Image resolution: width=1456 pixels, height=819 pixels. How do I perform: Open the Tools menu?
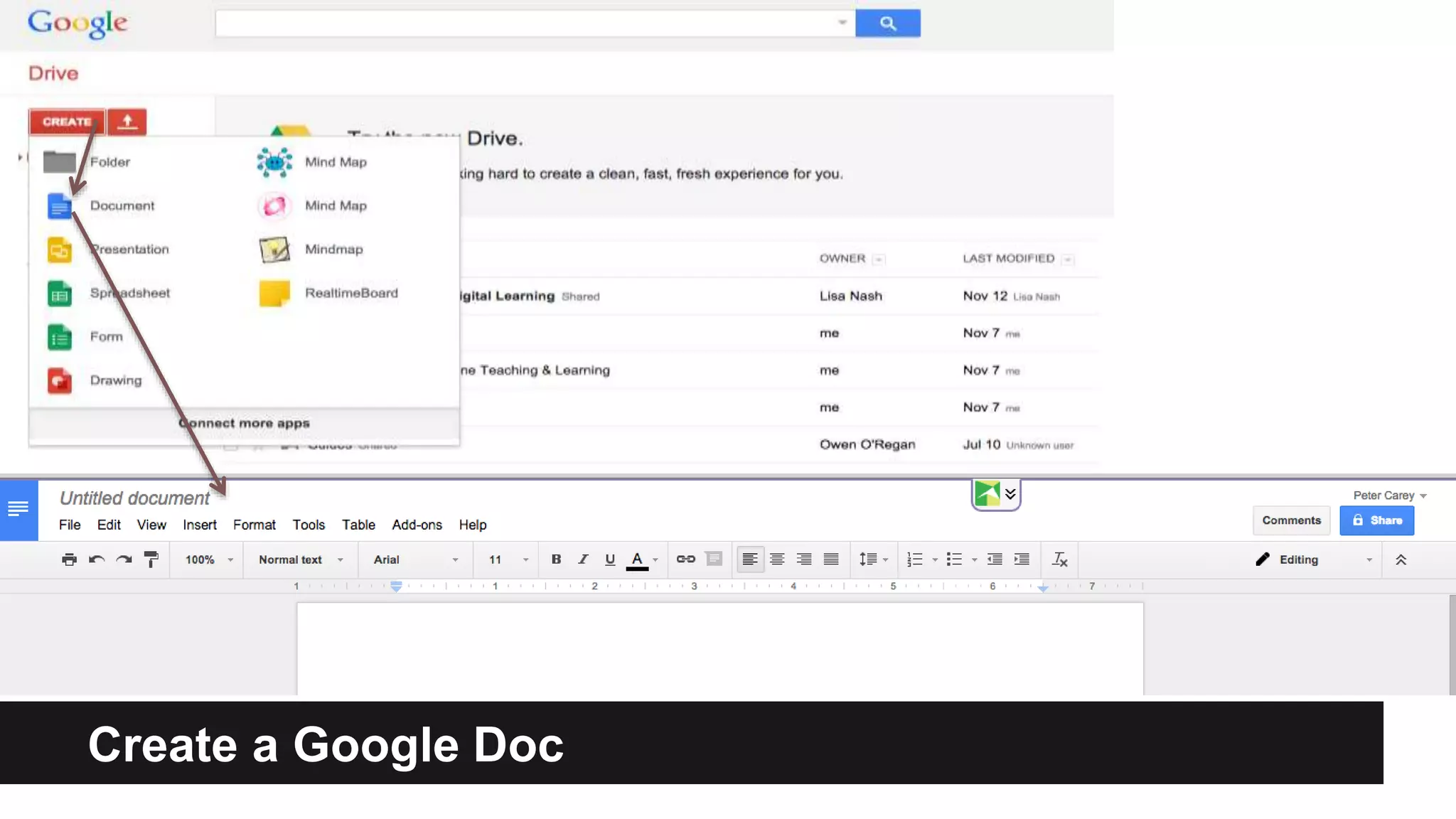click(x=309, y=525)
